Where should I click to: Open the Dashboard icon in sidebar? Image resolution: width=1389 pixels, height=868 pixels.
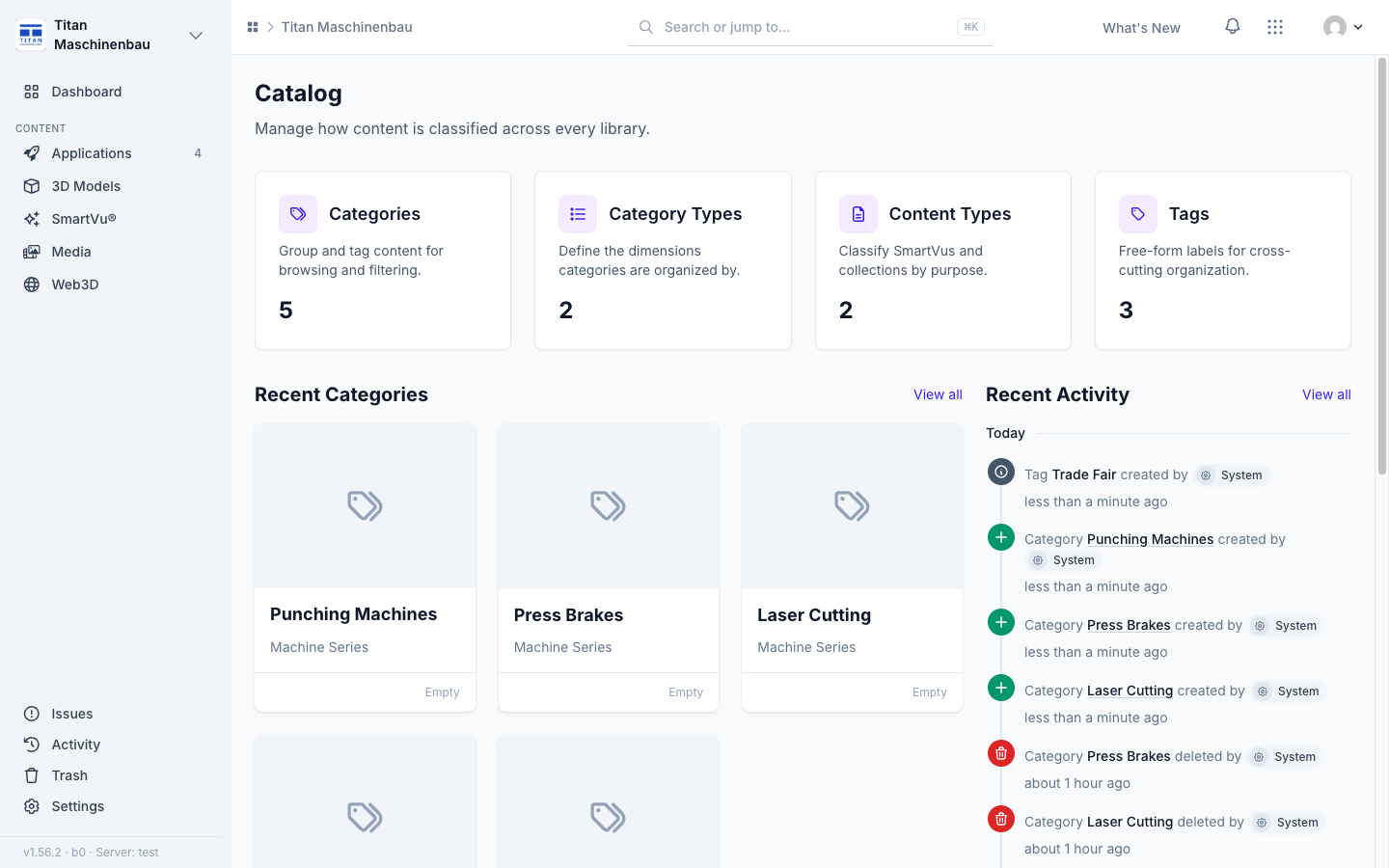coord(32,92)
